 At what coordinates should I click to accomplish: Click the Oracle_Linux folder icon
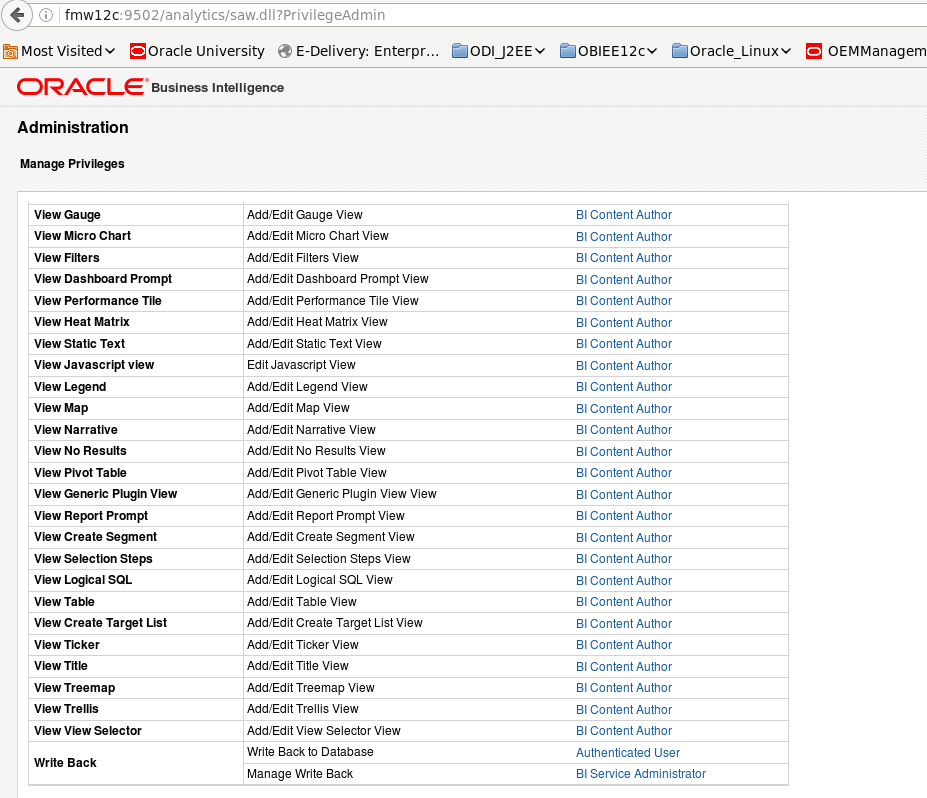(680, 51)
